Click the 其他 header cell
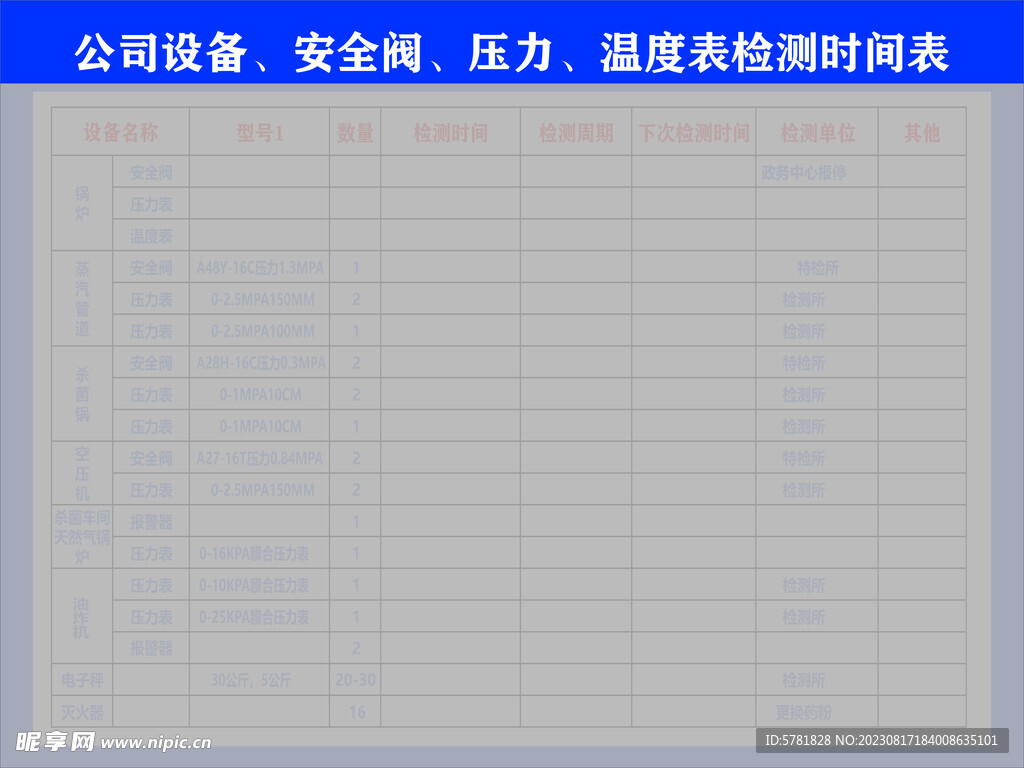Viewport: 1024px width, 768px height. [x=920, y=133]
